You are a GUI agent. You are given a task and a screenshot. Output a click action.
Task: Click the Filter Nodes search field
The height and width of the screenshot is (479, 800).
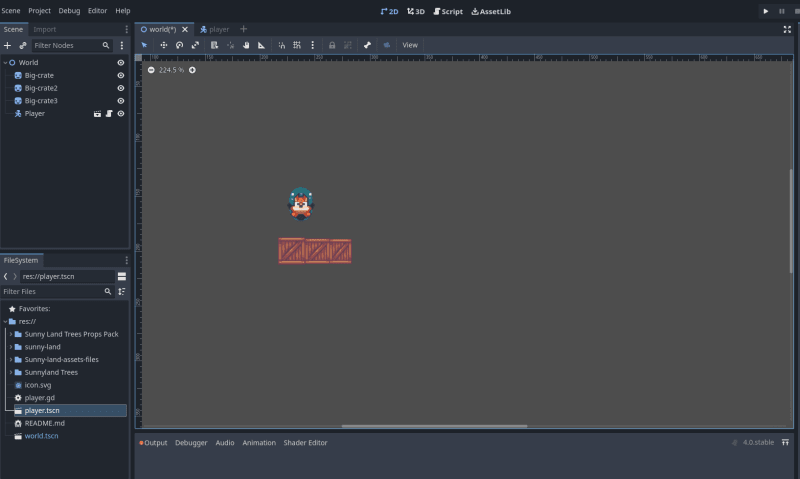point(71,45)
